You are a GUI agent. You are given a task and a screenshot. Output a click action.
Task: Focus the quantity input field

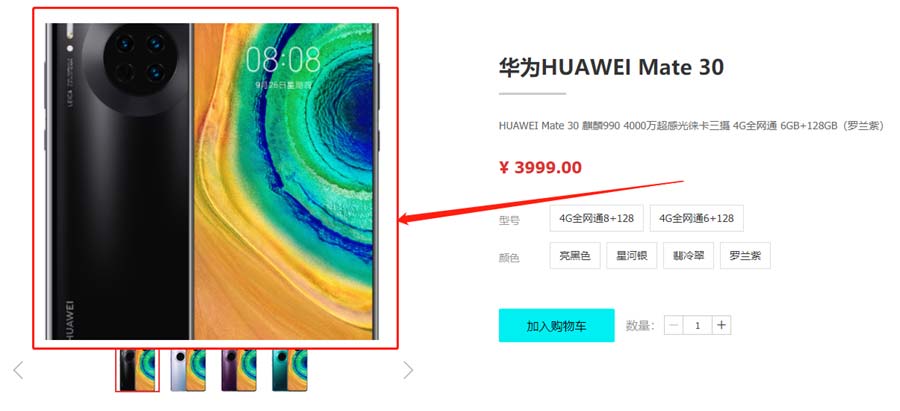pos(697,325)
